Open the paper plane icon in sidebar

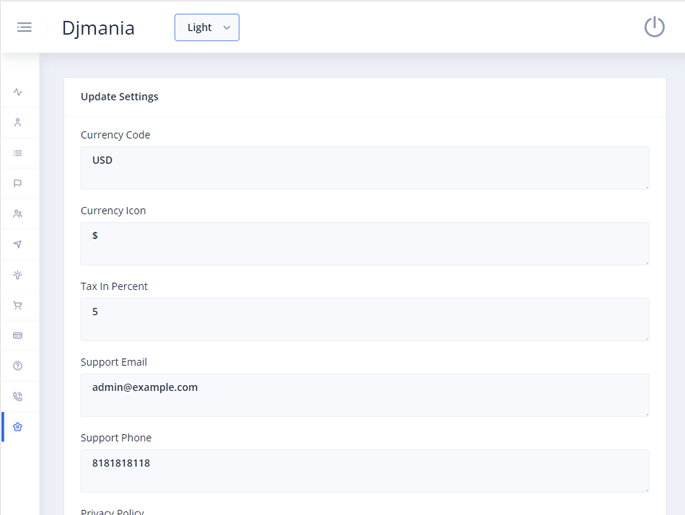18,244
